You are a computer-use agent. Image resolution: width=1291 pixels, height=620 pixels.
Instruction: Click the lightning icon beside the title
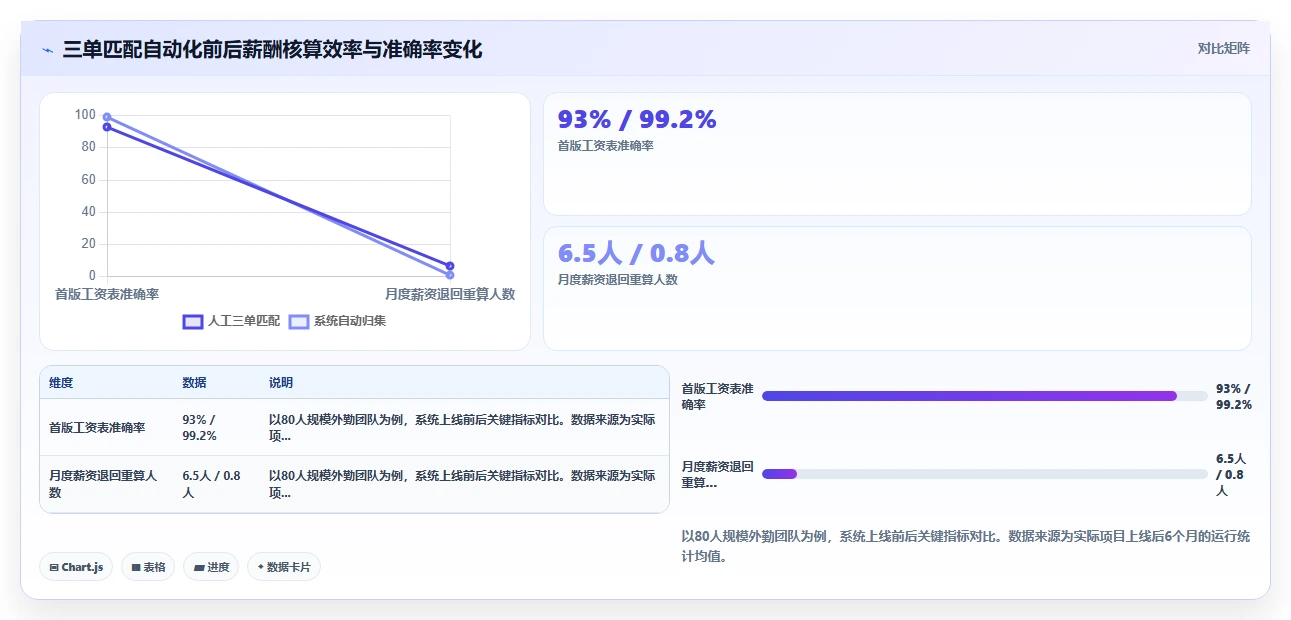pyautogui.click(x=47, y=49)
